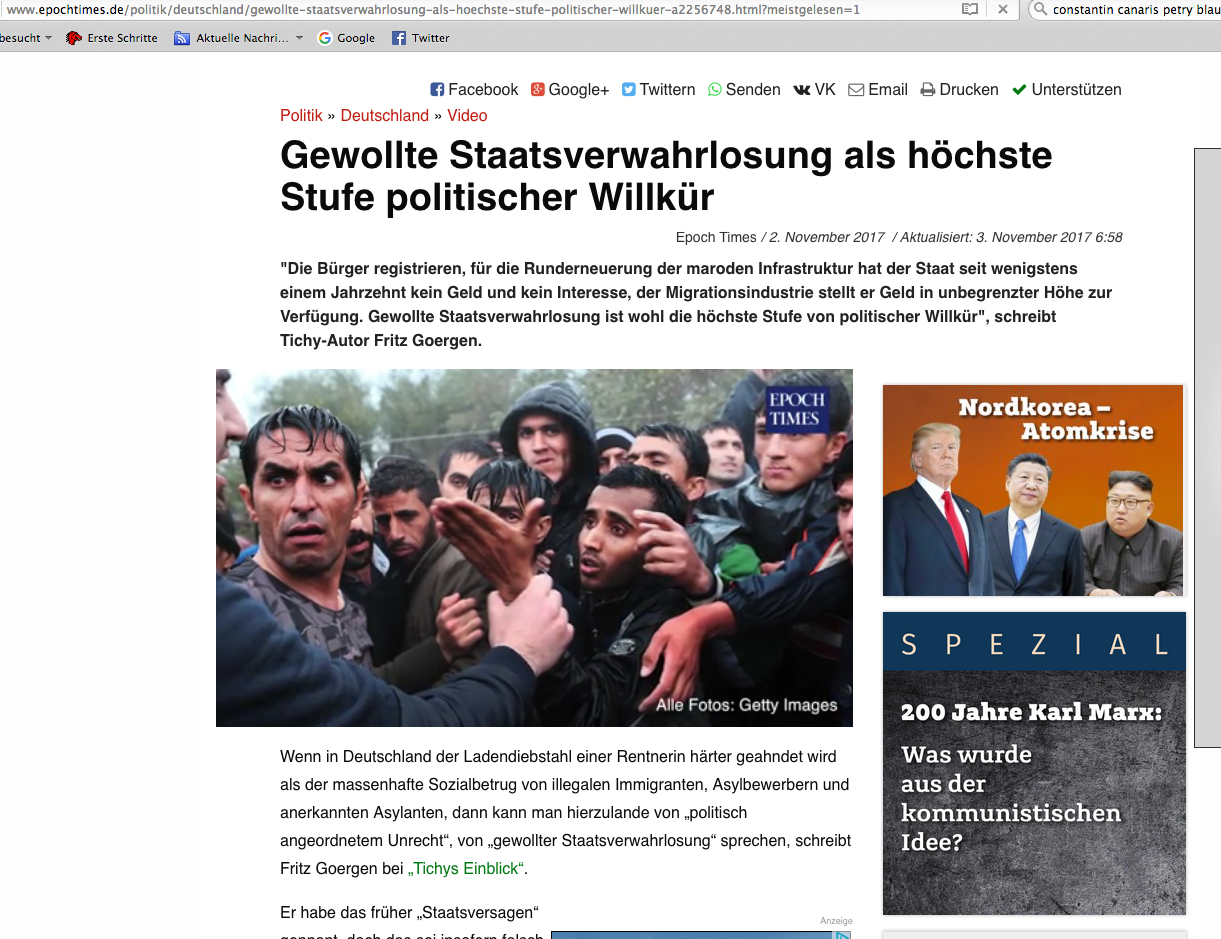Open reader view icon in address bar
1221x939 pixels.
coord(969,9)
